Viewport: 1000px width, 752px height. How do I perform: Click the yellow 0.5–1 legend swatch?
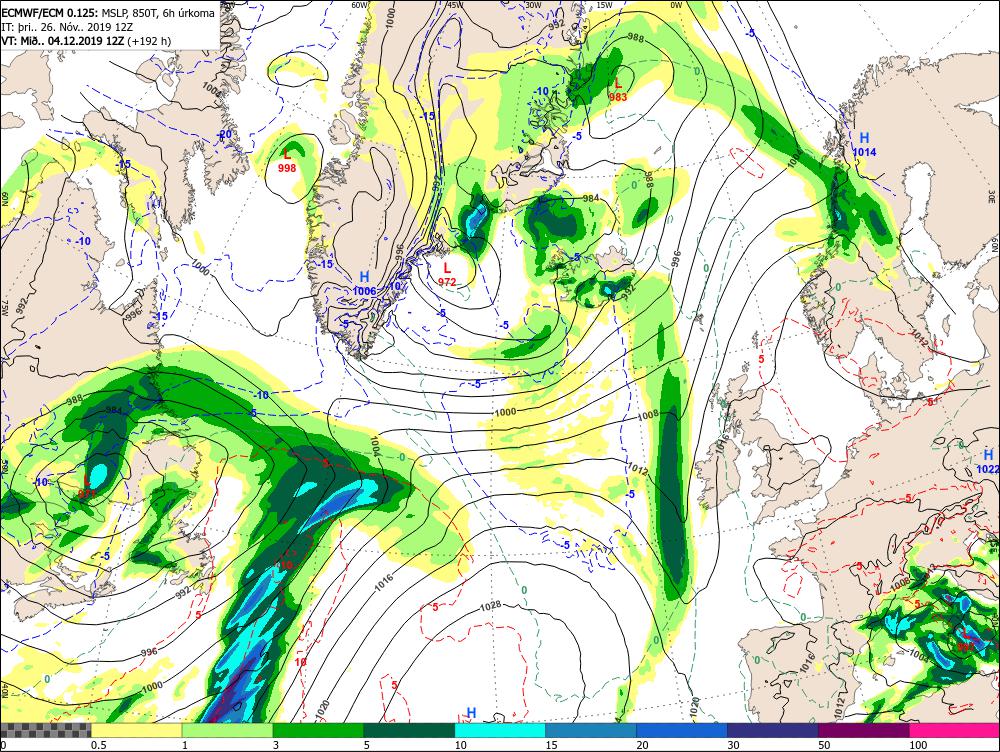coord(136,730)
